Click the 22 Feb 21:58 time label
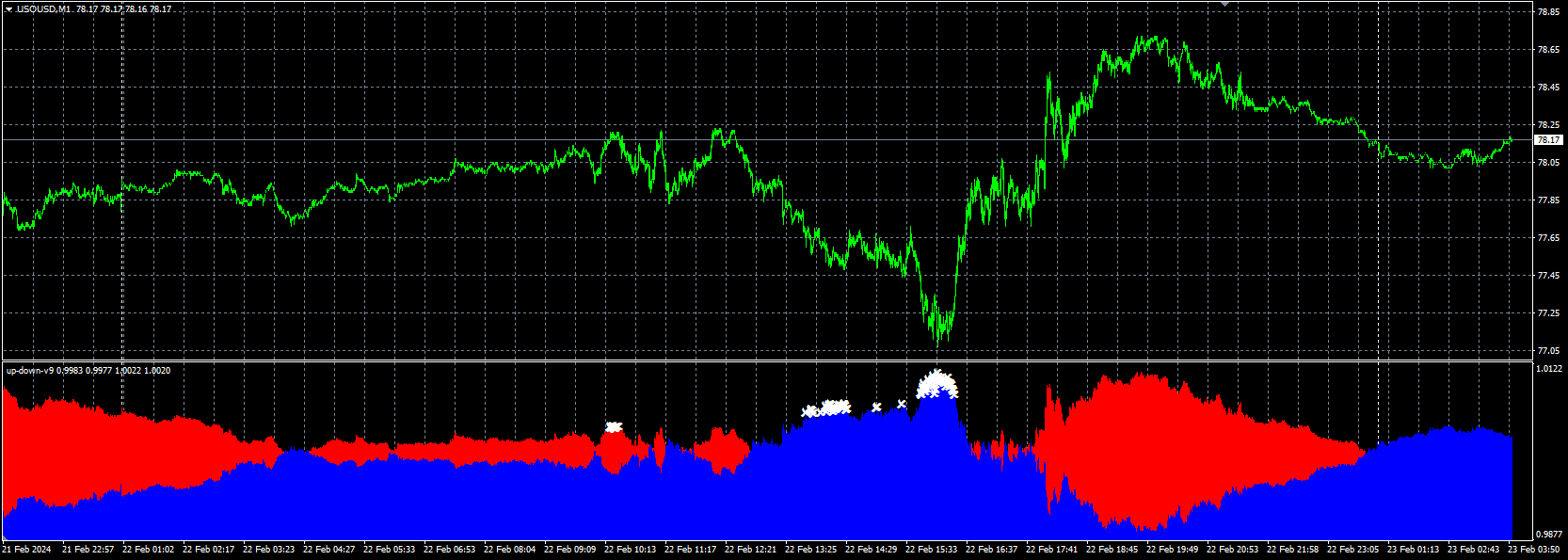This screenshot has height=560, width=1568. coord(1292,550)
